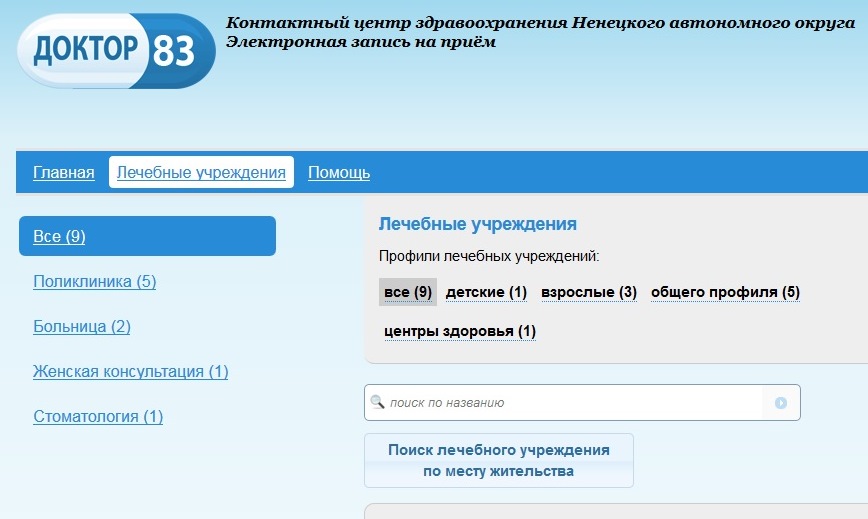
Task: Filter by детские (1) profile
Action: click(x=486, y=292)
